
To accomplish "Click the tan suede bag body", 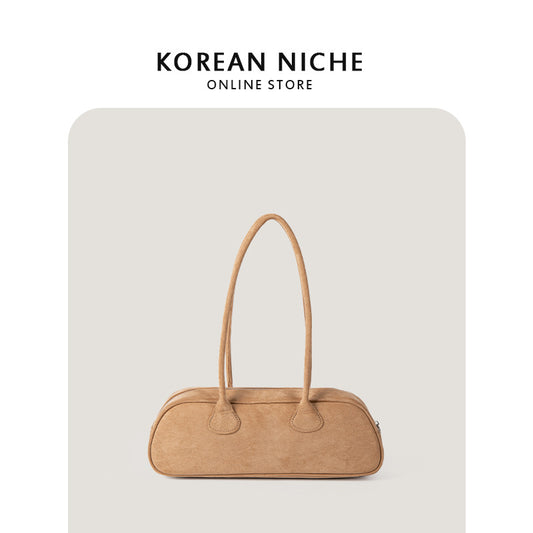I will point(266,442).
